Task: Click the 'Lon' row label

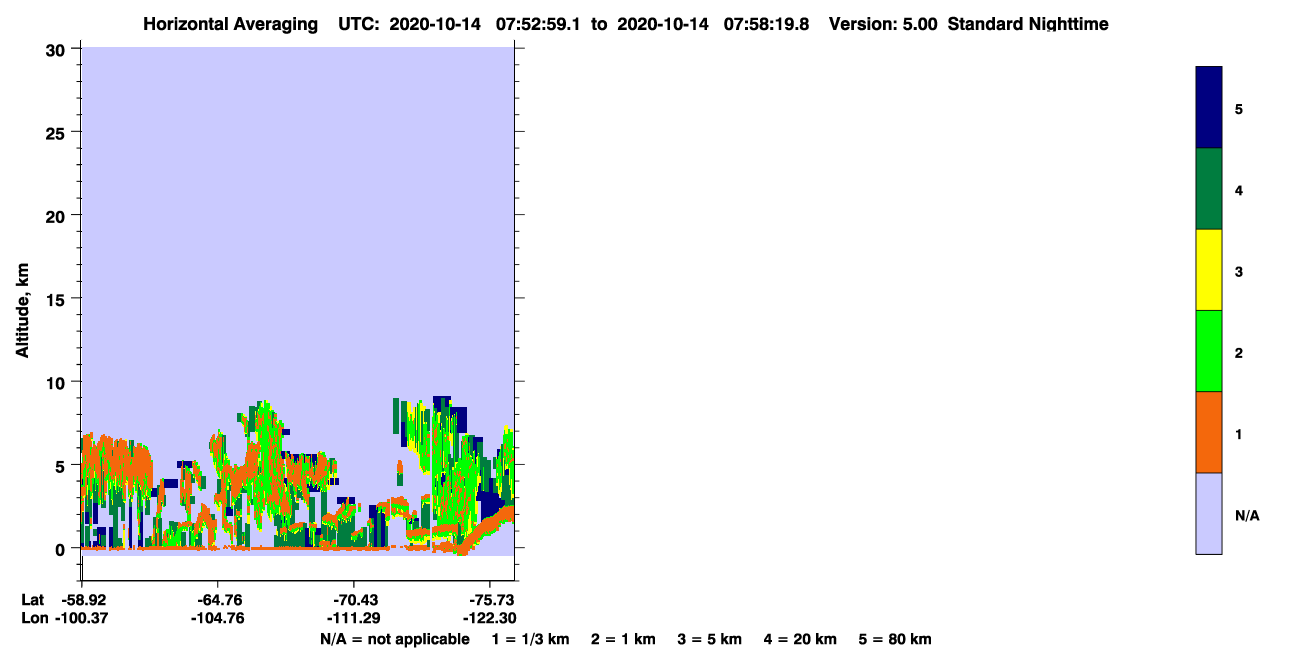Action: (x=34, y=618)
